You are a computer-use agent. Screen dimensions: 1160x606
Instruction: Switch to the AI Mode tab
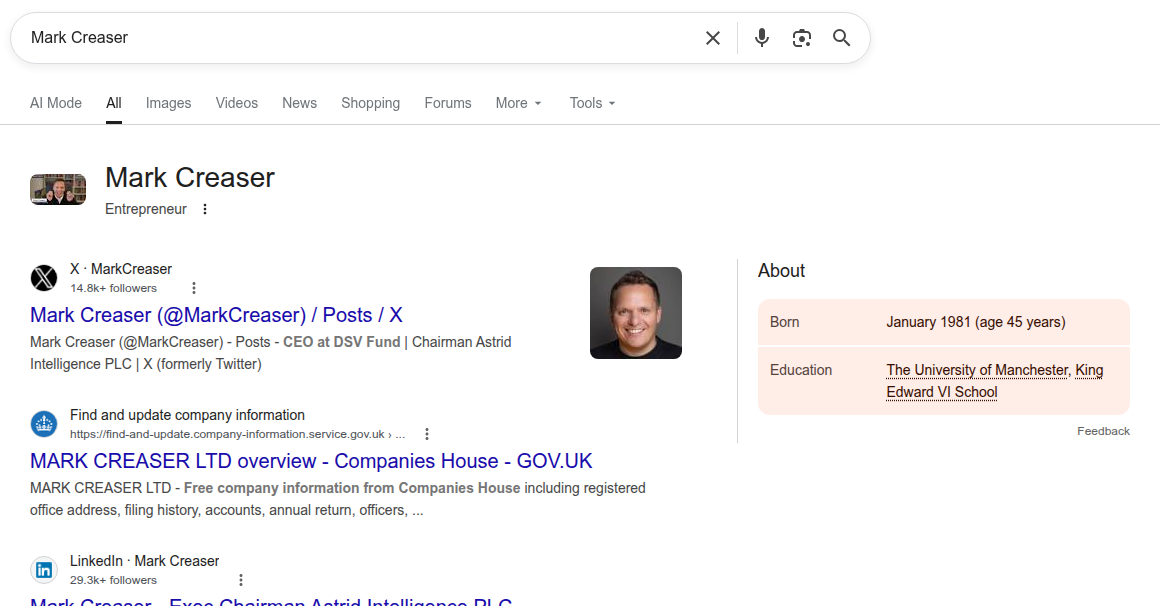click(55, 103)
